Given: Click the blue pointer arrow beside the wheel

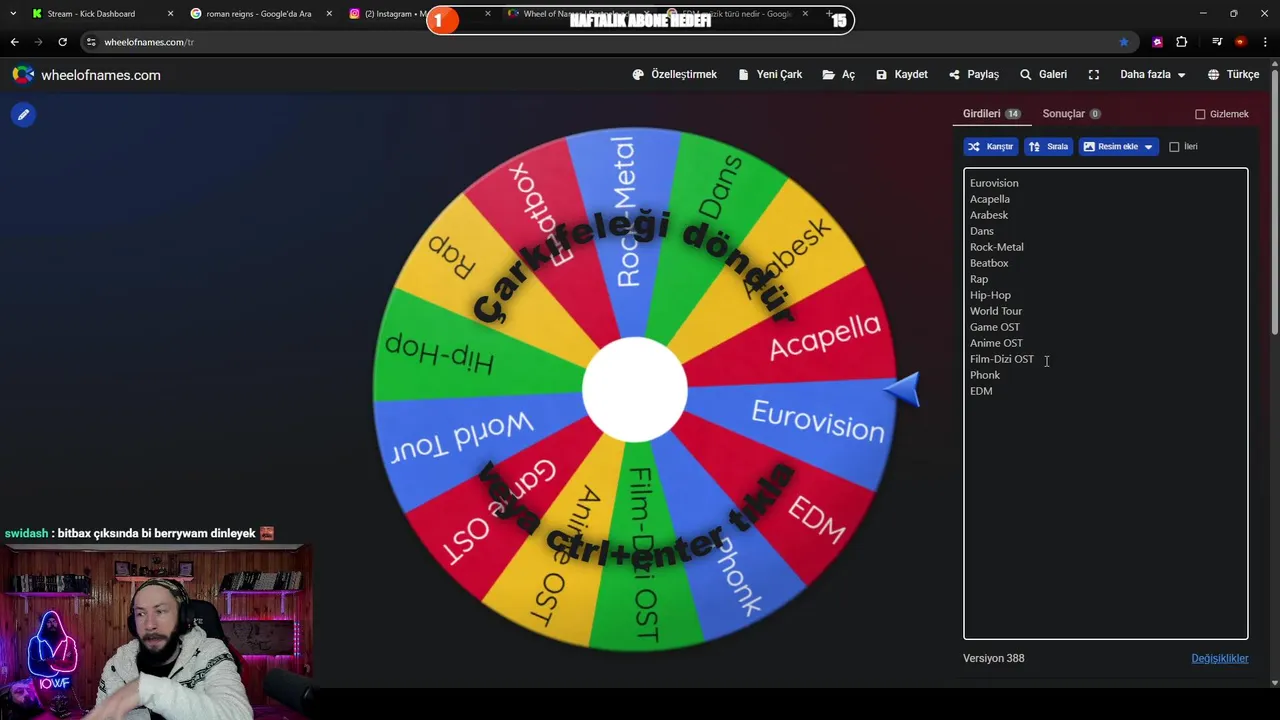Looking at the screenshot, I should [902, 390].
